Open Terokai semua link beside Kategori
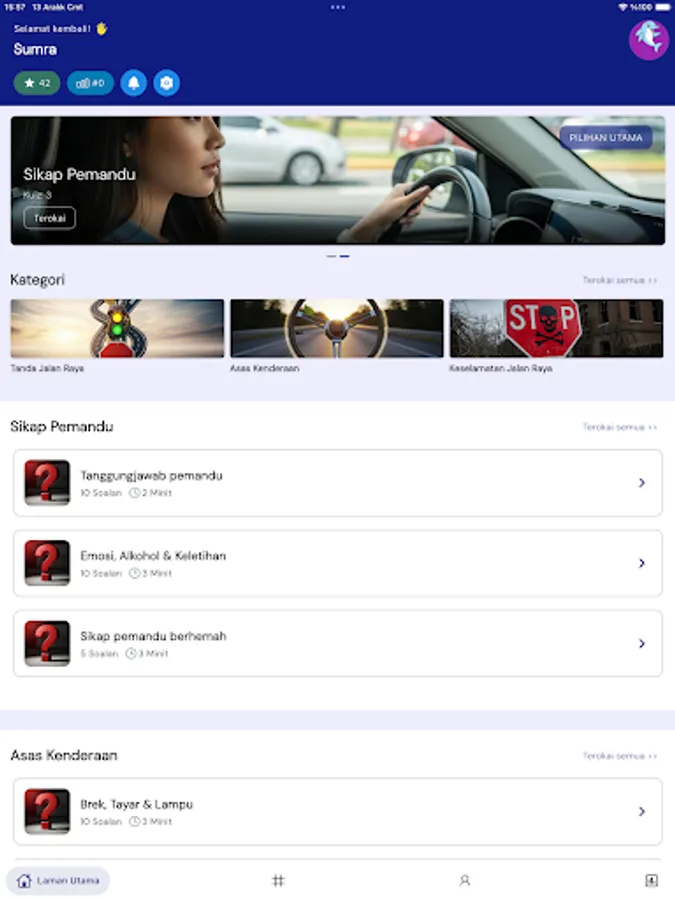The width and height of the screenshot is (675, 900). 620,280
